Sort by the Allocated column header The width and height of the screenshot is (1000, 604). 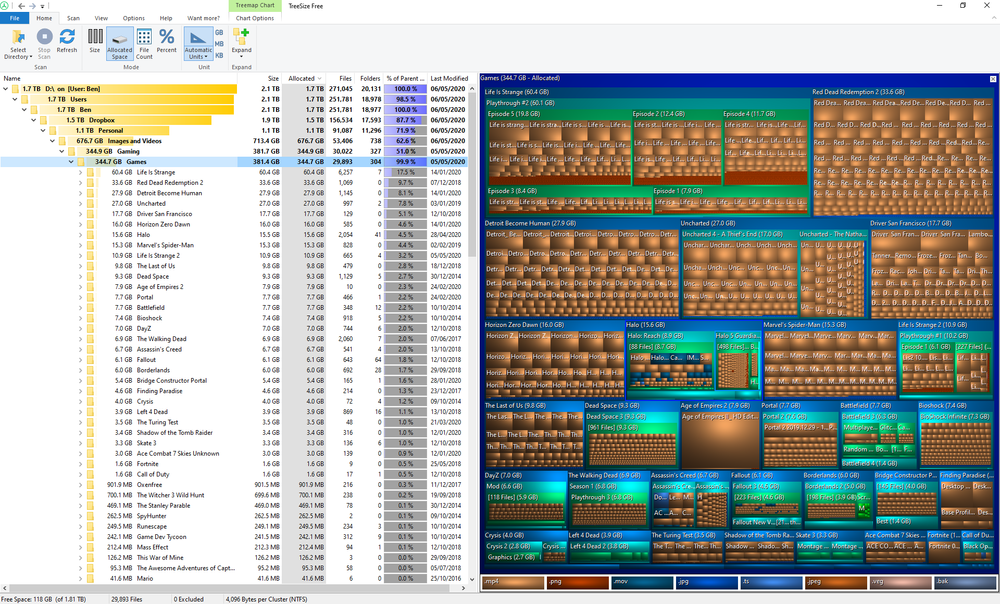click(304, 78)
